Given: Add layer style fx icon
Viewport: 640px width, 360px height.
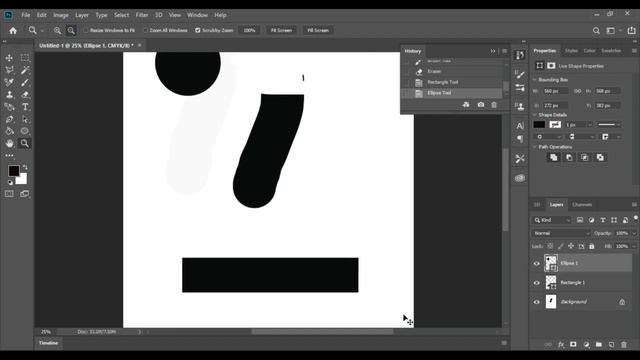Looking at the screenshot, I should coord(561,344).
